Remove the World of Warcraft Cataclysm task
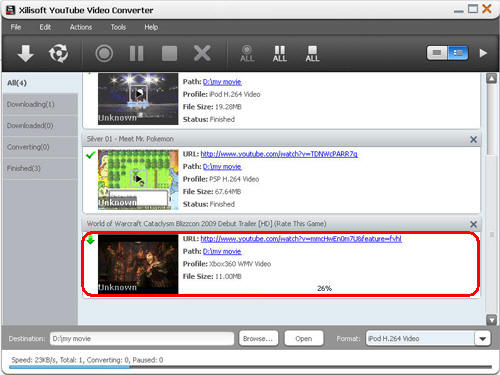The image size is (500, 375). 473,224
